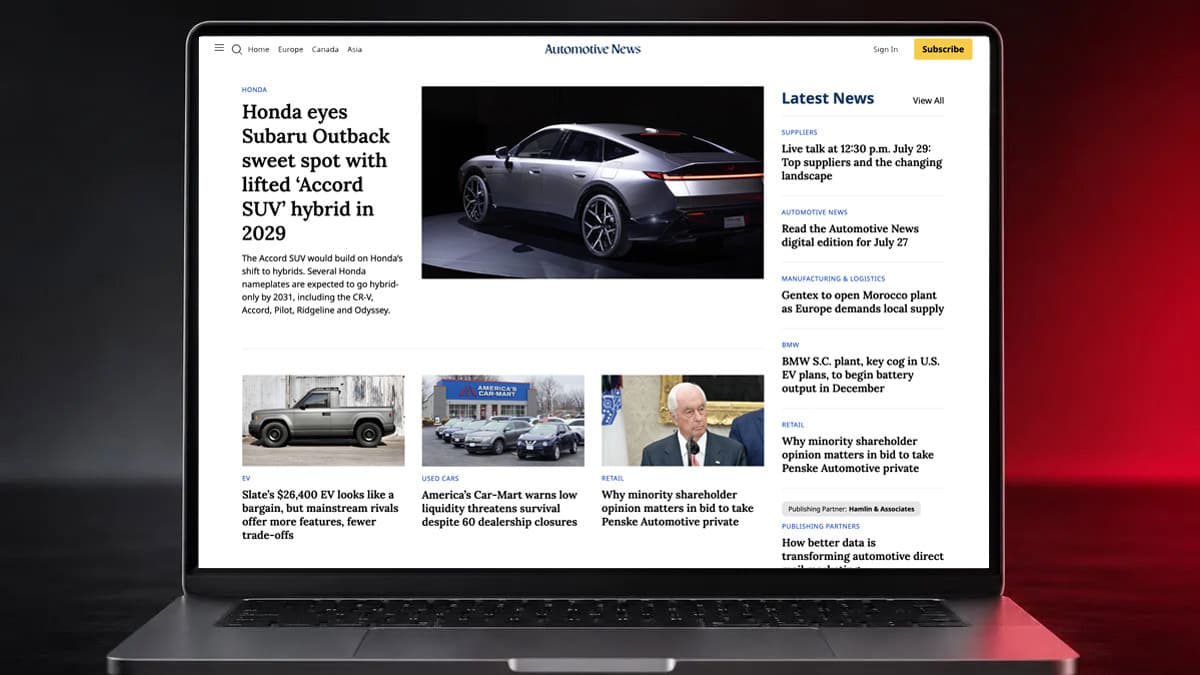Read sidebar Penske Automotive private headline

(x=857, y=455)
